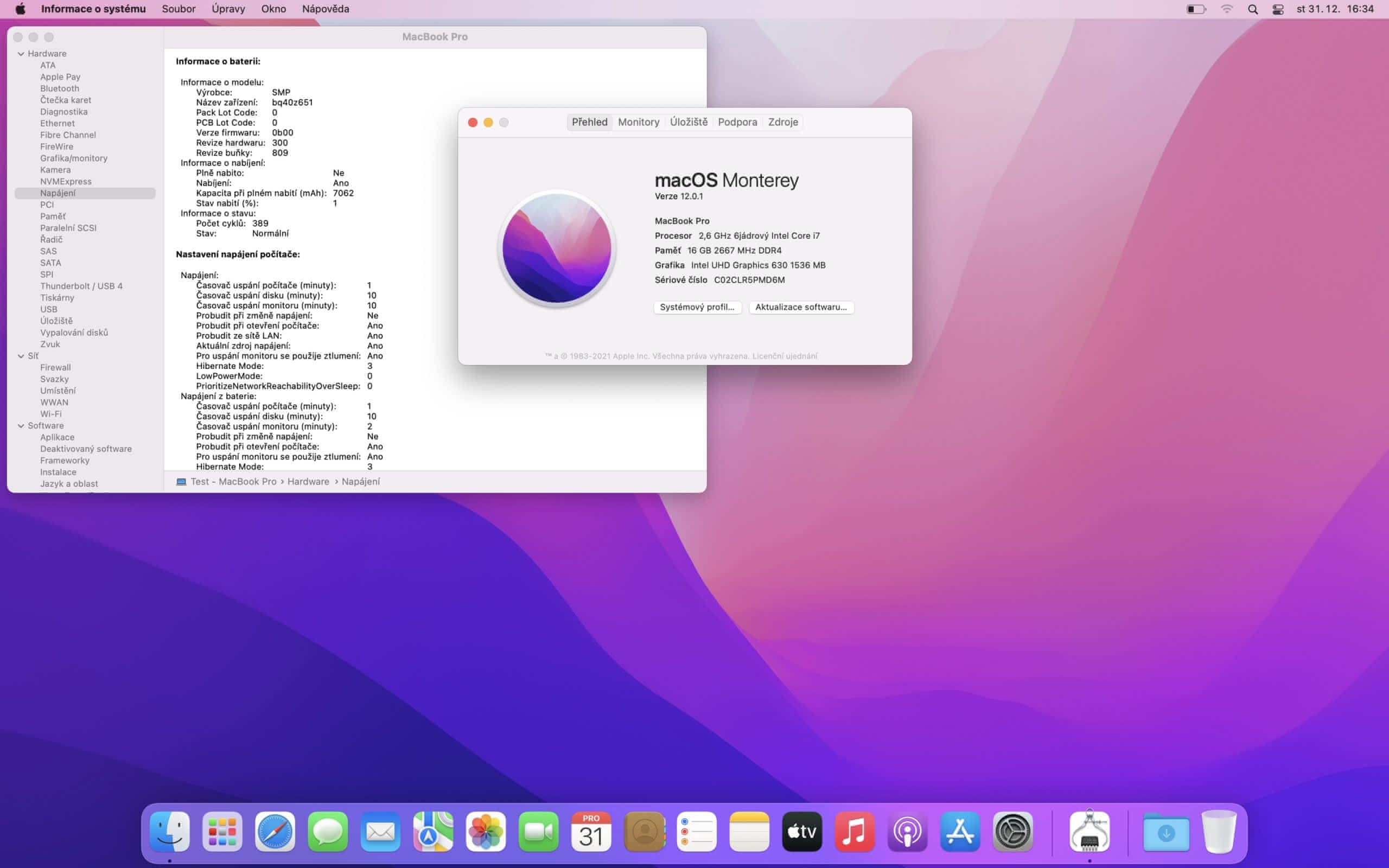Click the Wi-Fi status icon
Screen dimensions: 1389x868
pyautogui.click(x=1227, y=9)
